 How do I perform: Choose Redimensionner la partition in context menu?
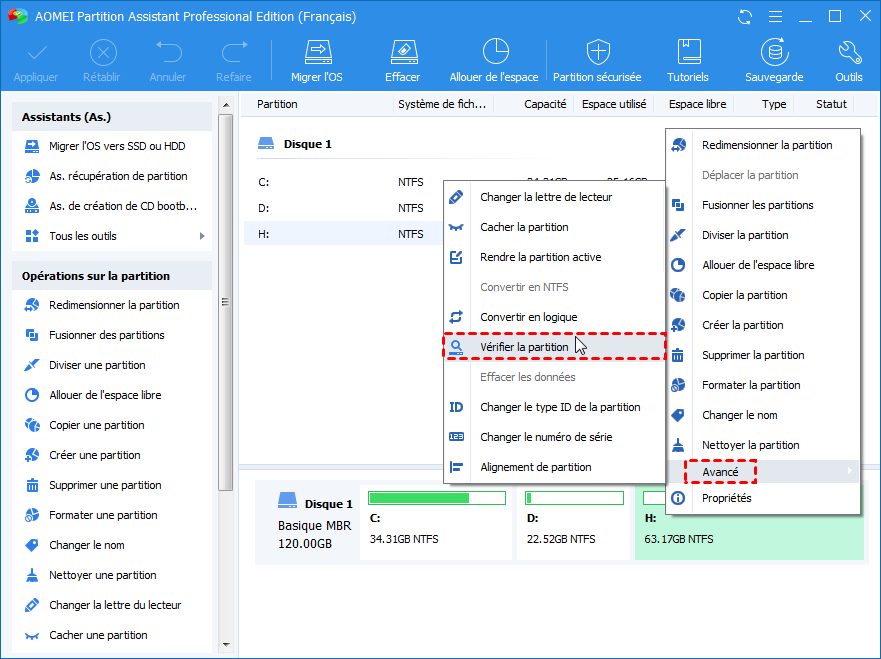pyautogui.click(x=763, y=145)
